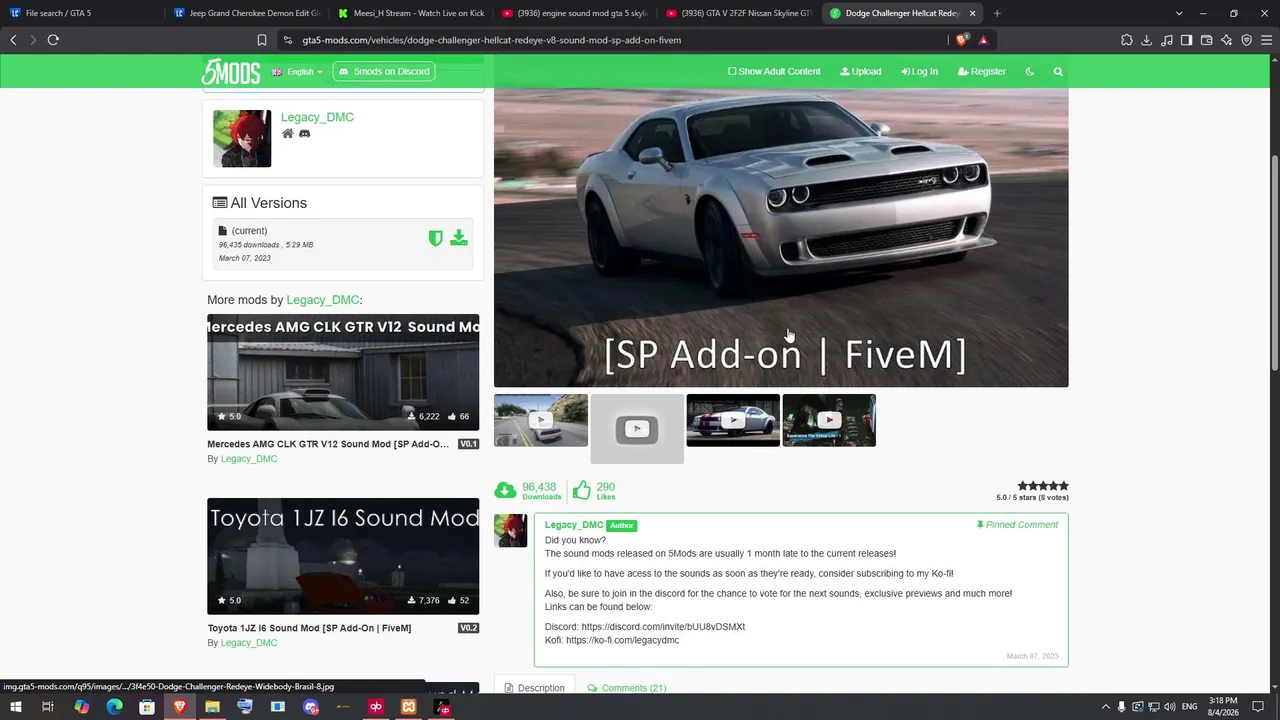Switch to the Comments (21) tab
This screenshot has height=720, width=1280.
(627, 688)
